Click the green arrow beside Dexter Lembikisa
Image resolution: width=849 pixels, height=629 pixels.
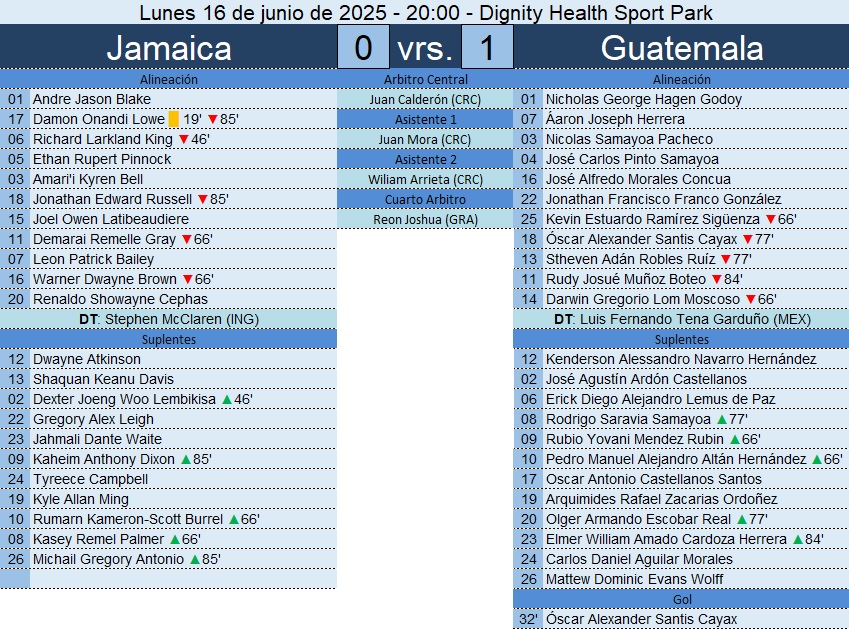pyautogui.click(x=226, y=400)
